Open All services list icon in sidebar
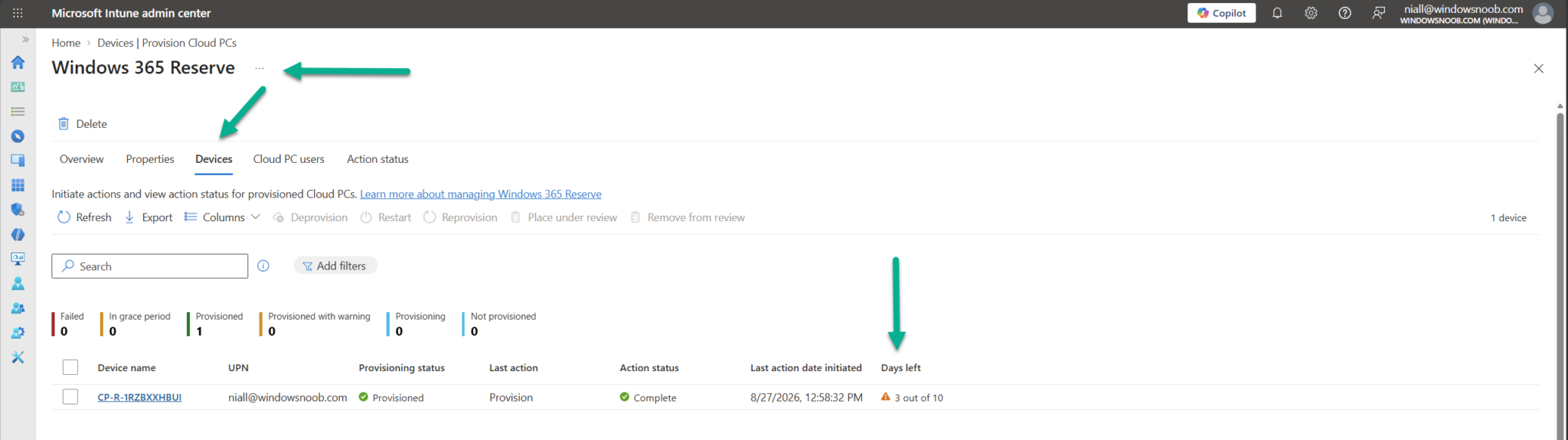Image resolution: width=1568 pixels, height=440 pixels. [18, 112]
